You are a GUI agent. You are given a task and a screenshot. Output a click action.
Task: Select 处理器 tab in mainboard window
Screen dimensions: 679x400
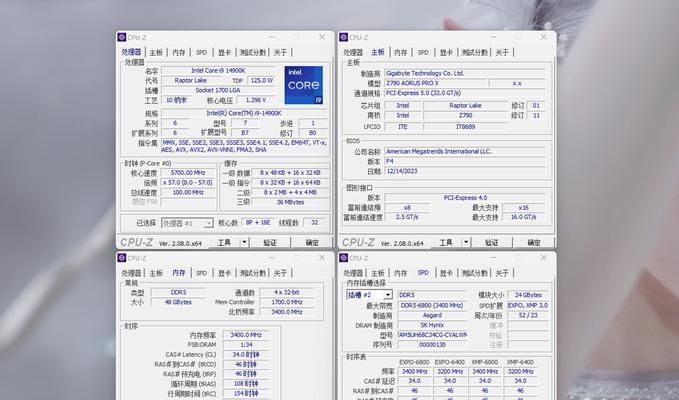tap(353, 52)
